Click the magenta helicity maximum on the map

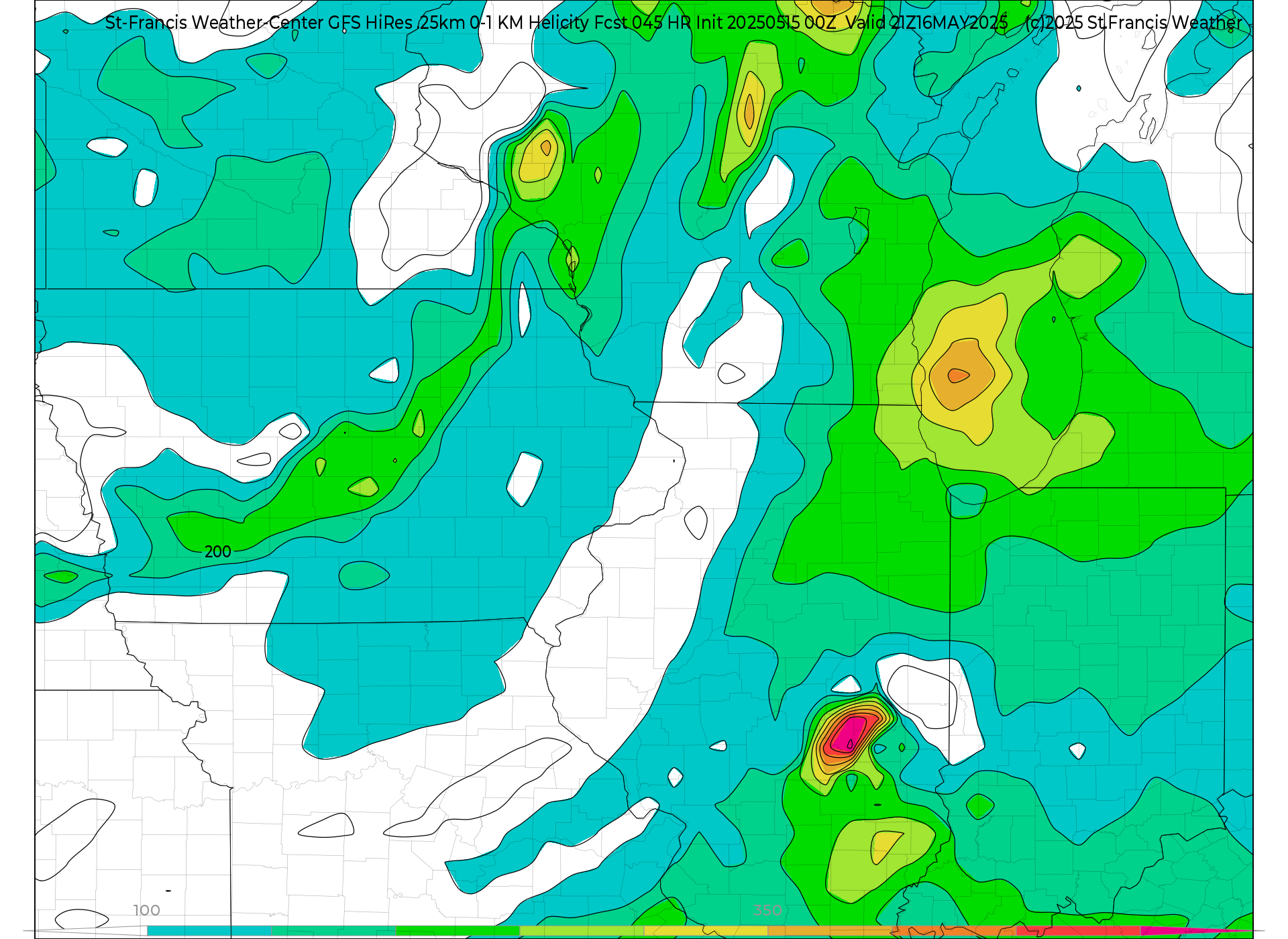[848, 735]
